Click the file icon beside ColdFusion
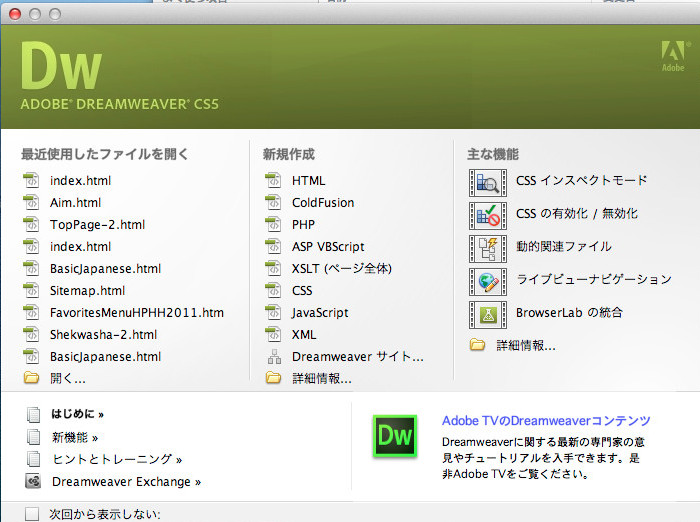 click(273, 202)
